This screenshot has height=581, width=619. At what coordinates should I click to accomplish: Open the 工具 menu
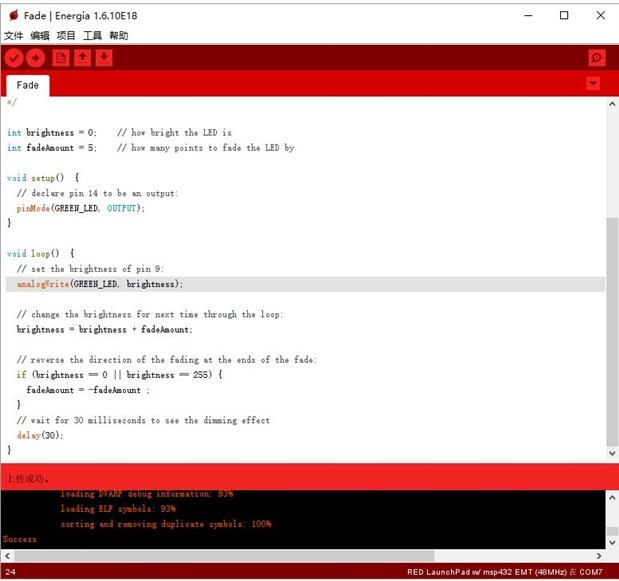tap(92, 36)
